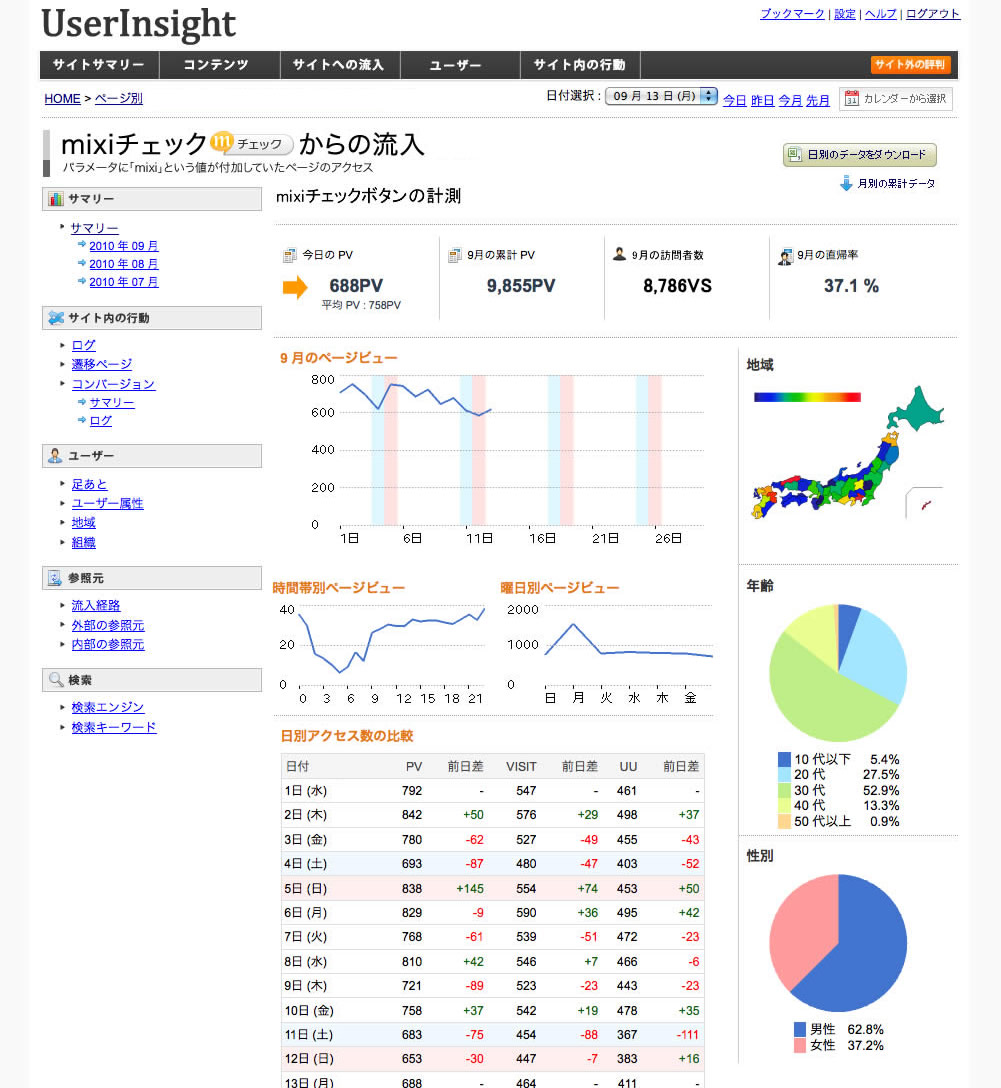Click the blue down arrow download icon
This screenshot has height=1088, width=1001.
846,183
